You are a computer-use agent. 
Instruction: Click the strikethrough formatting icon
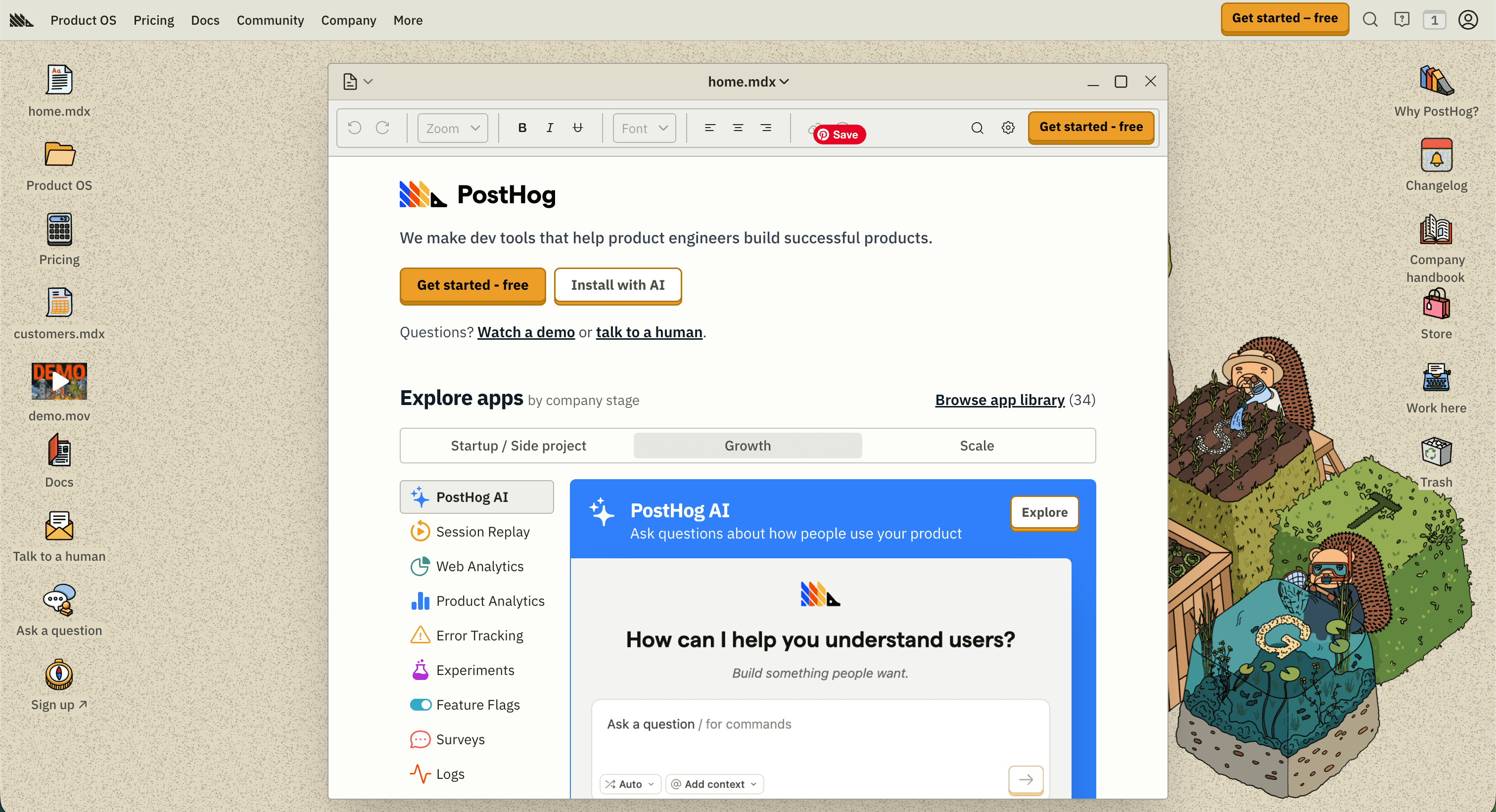pyautogui.click(x=577, y=128)
